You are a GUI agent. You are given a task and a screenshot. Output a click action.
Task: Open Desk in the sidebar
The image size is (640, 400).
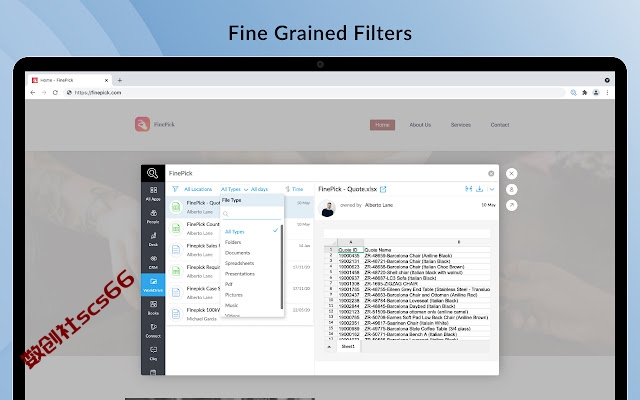pyautogui.click(x=153, y=239)
